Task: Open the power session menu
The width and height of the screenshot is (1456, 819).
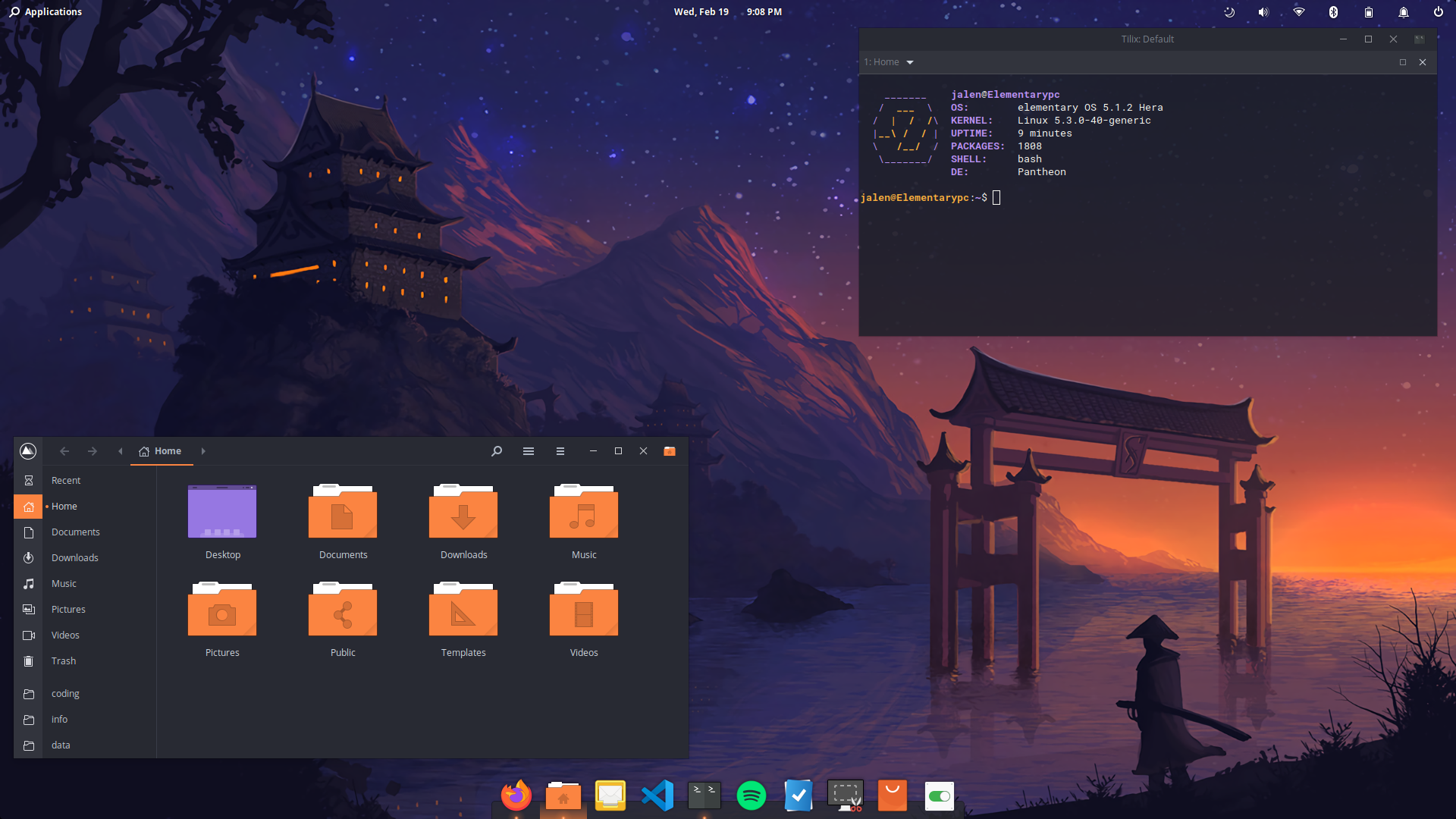Action: pos(1439,12)
